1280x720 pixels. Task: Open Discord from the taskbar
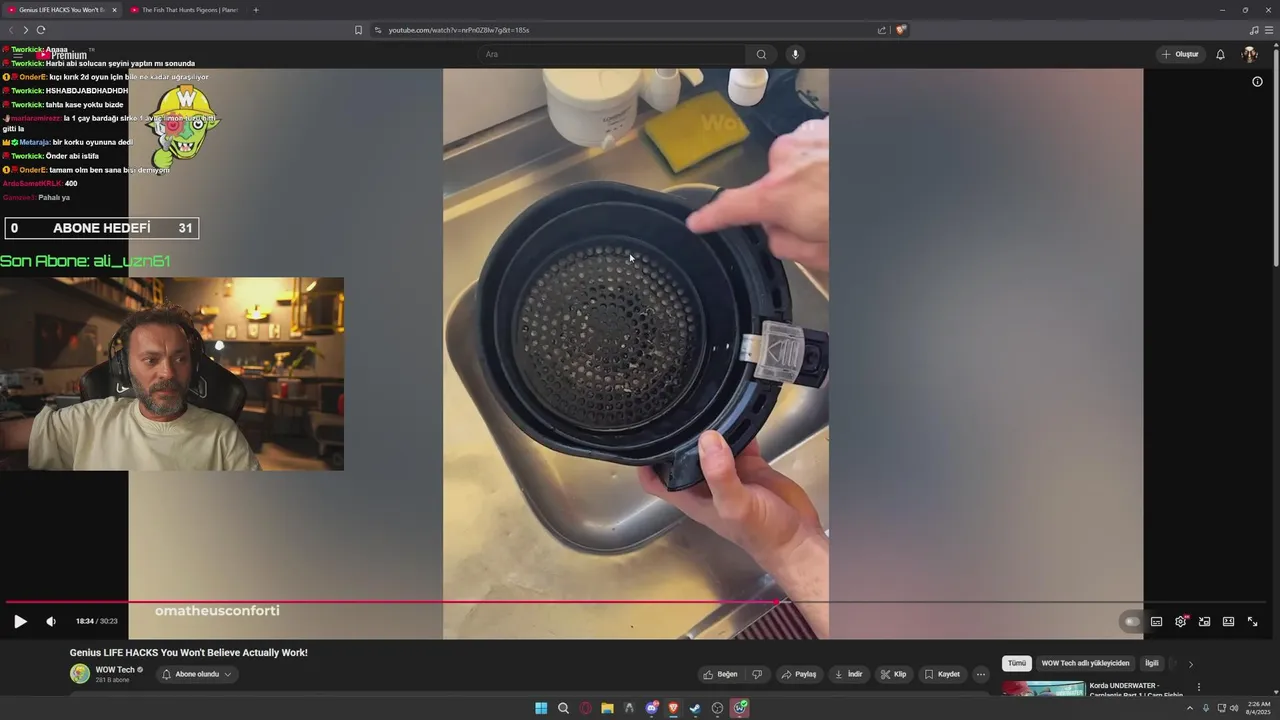point(651,708)
